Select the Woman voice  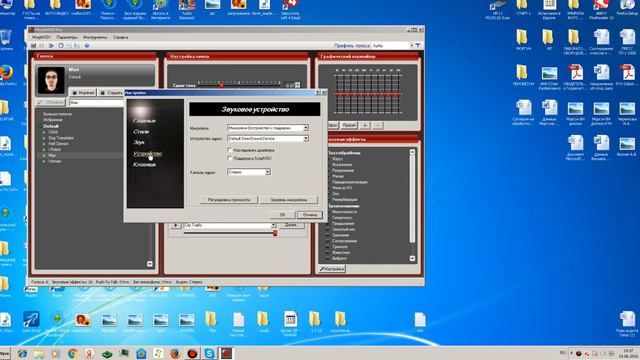point(55,161)
